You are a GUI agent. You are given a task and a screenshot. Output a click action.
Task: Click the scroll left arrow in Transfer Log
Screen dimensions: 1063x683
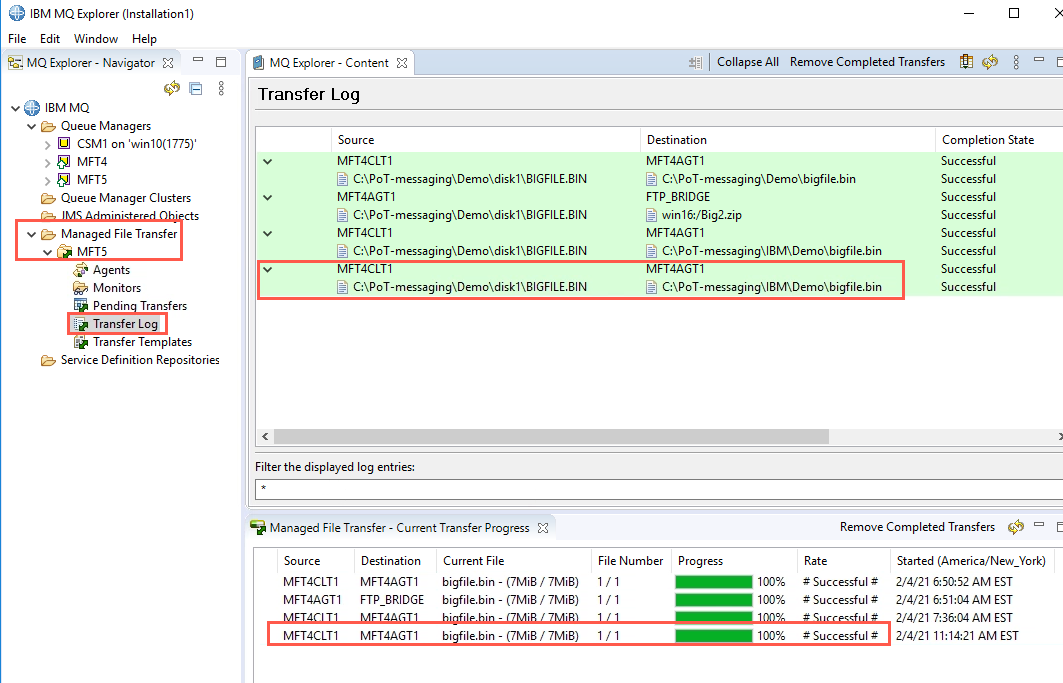265,436
